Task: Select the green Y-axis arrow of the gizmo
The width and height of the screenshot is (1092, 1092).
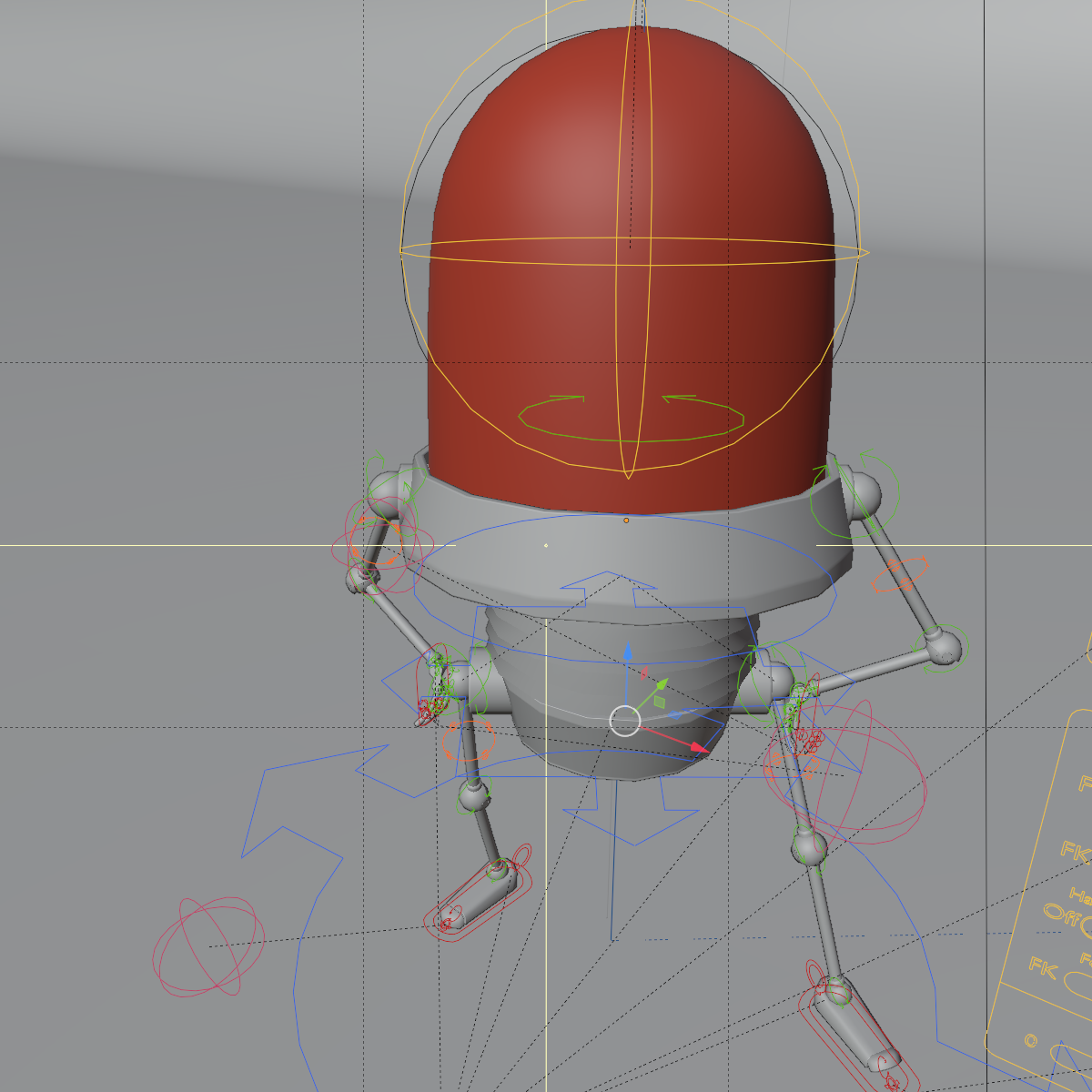Action: (662, 684)
